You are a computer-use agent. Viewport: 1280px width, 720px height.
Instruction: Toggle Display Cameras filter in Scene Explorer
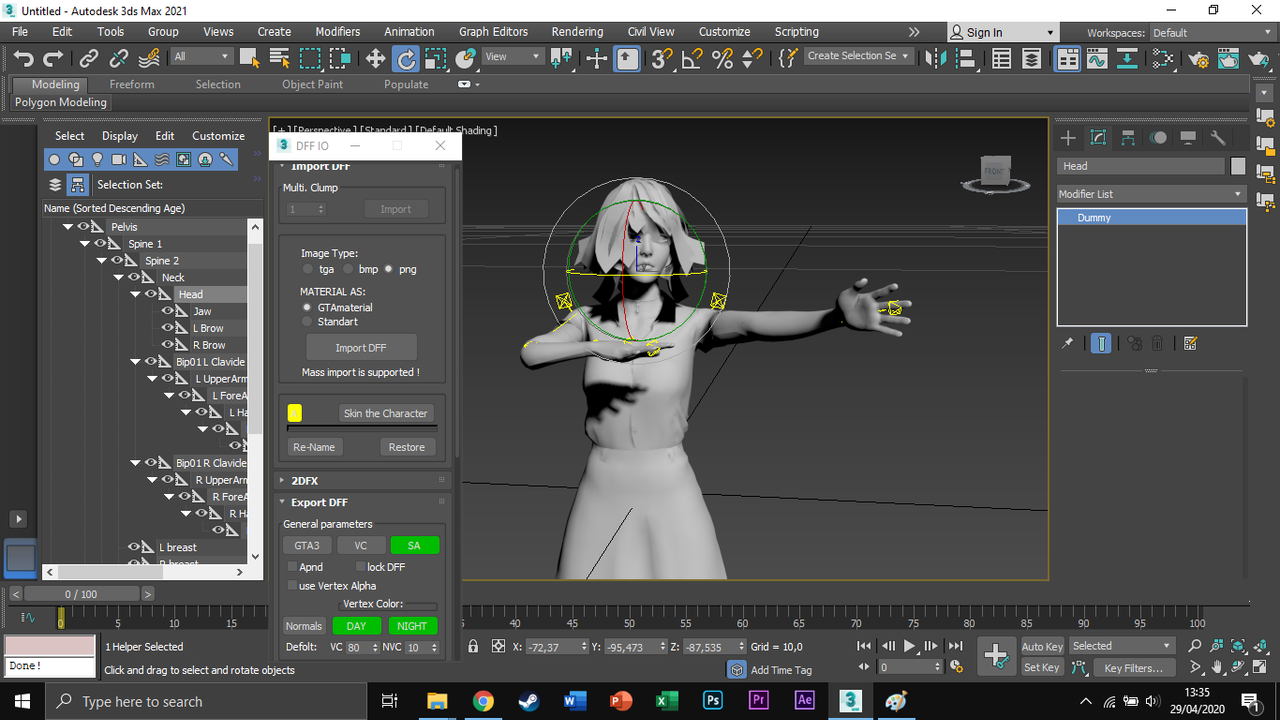tap(119, 159)
